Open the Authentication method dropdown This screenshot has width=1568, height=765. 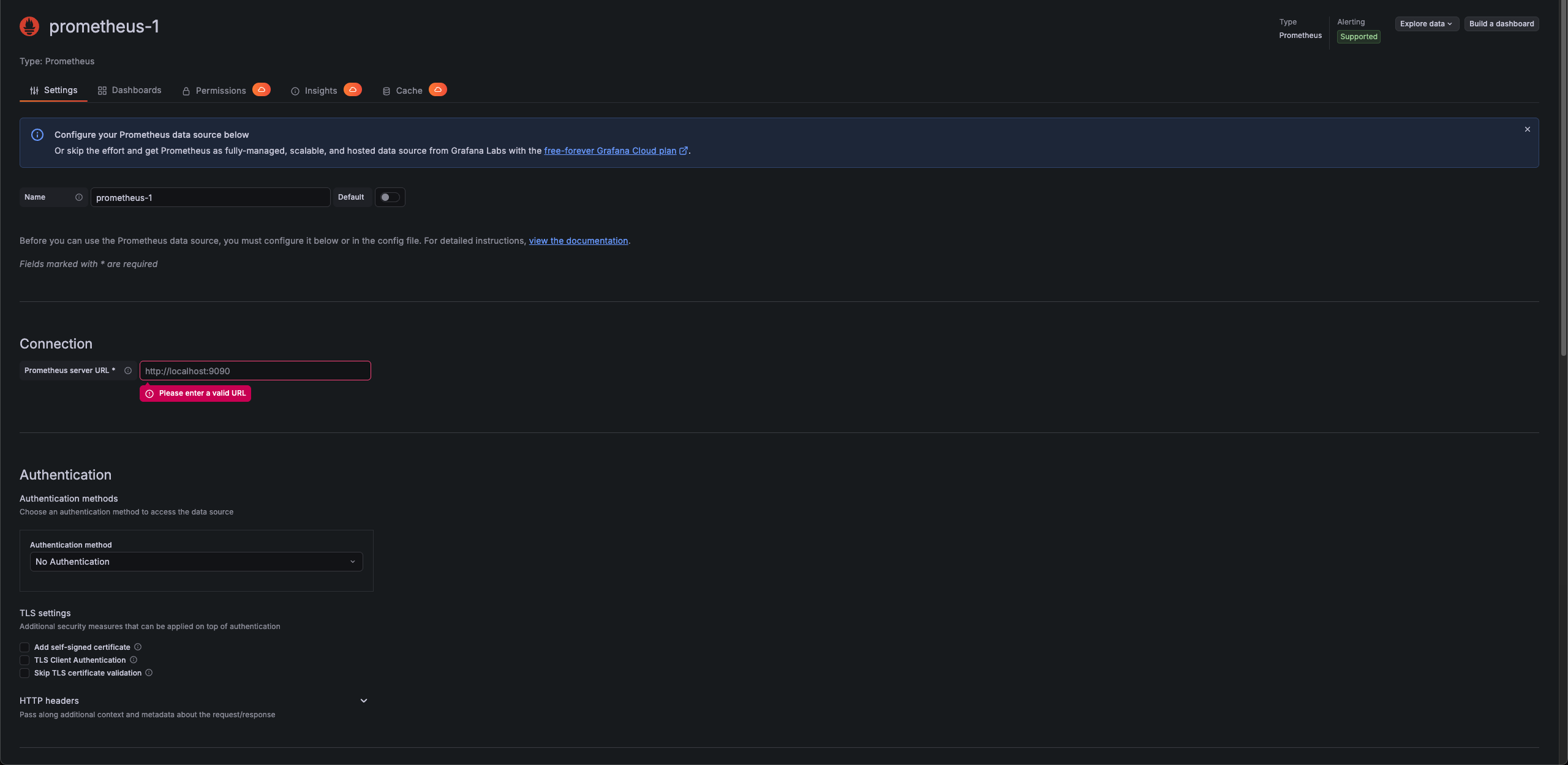tap(196, 562)
